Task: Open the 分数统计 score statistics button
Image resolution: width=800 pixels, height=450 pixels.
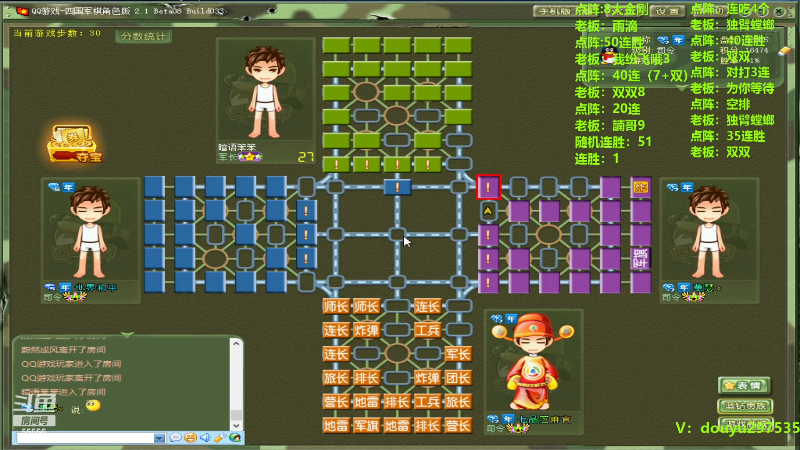Action: pos(143,36)
